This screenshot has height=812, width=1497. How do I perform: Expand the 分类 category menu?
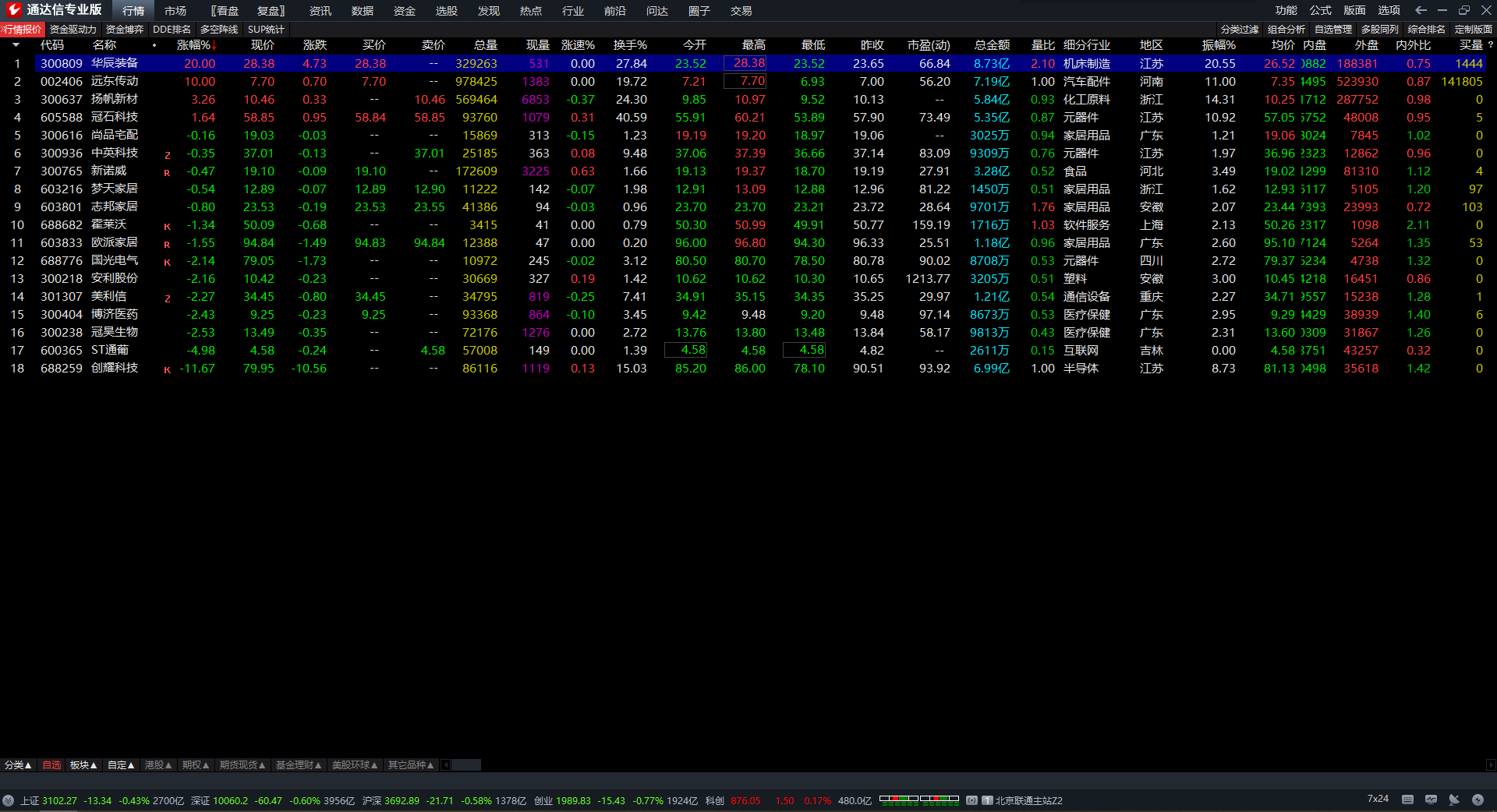[x=18, y=765]
